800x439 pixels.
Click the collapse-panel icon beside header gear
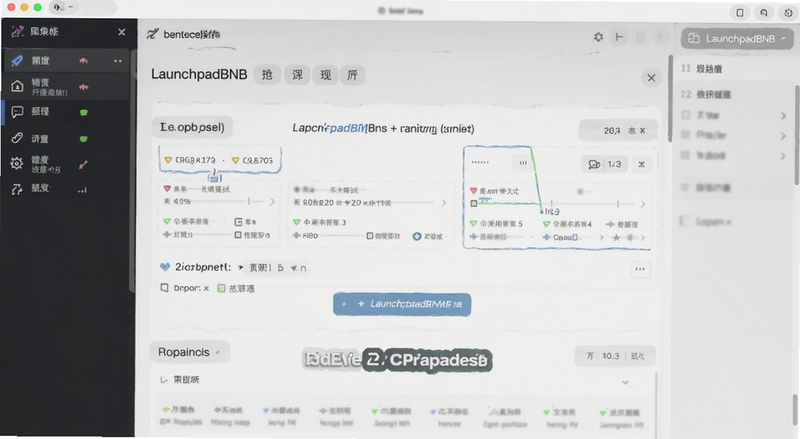coord(619,37)
